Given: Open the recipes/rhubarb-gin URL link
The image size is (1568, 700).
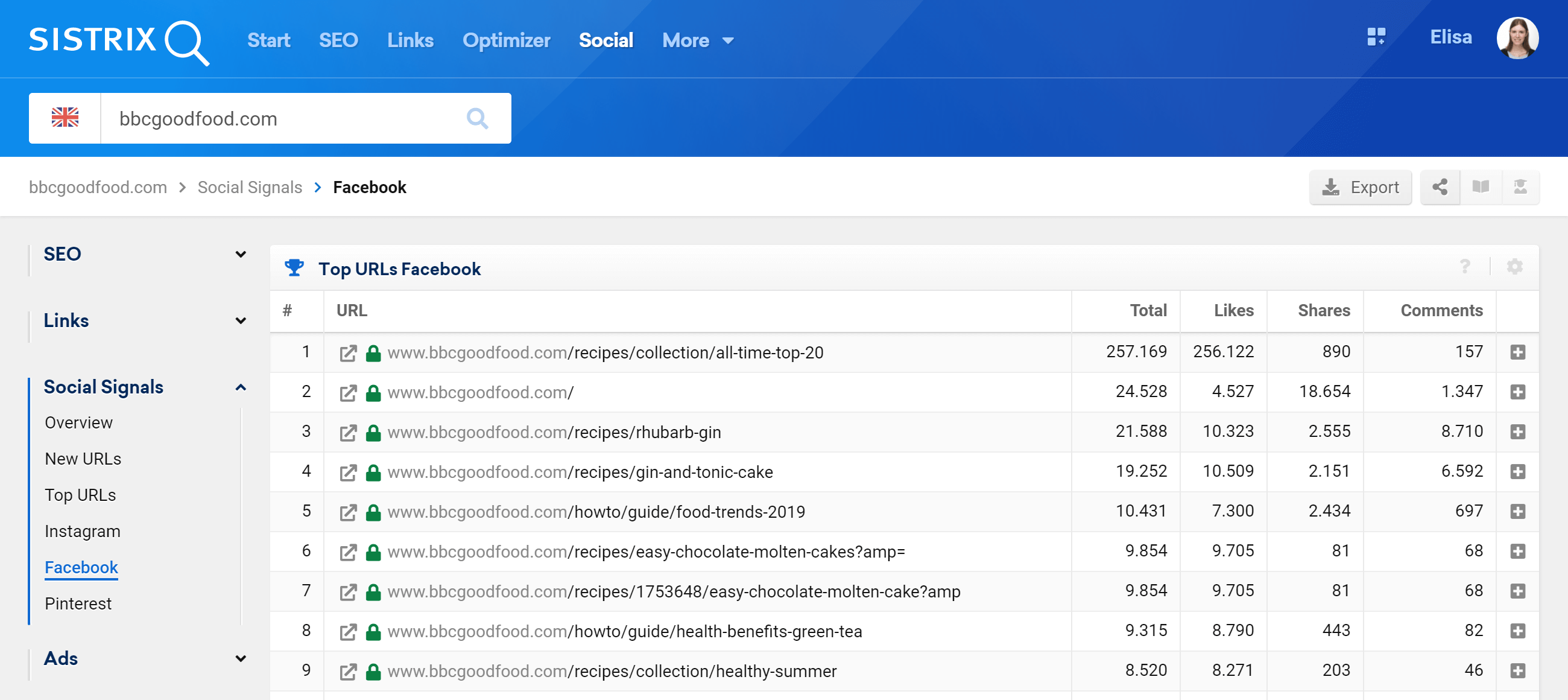Looking at the screenshot, I should click(554, 433).
